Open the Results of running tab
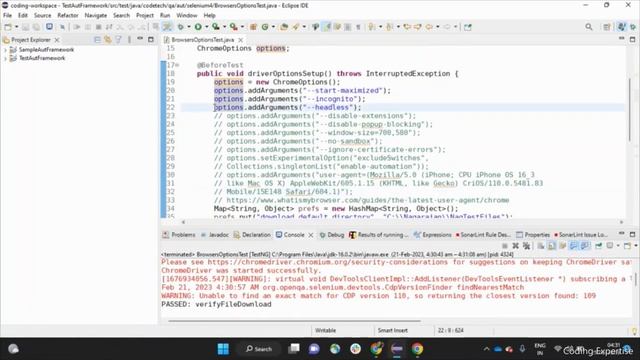Screen dimensions: 640x360 [x=378, y=235]
